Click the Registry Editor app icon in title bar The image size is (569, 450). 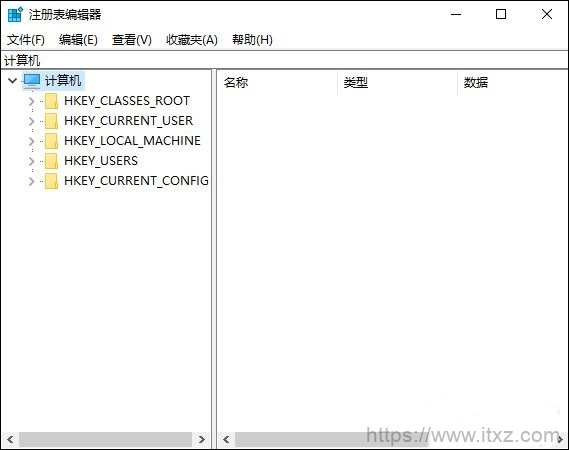pyautogui.click(x=15, y=15)
